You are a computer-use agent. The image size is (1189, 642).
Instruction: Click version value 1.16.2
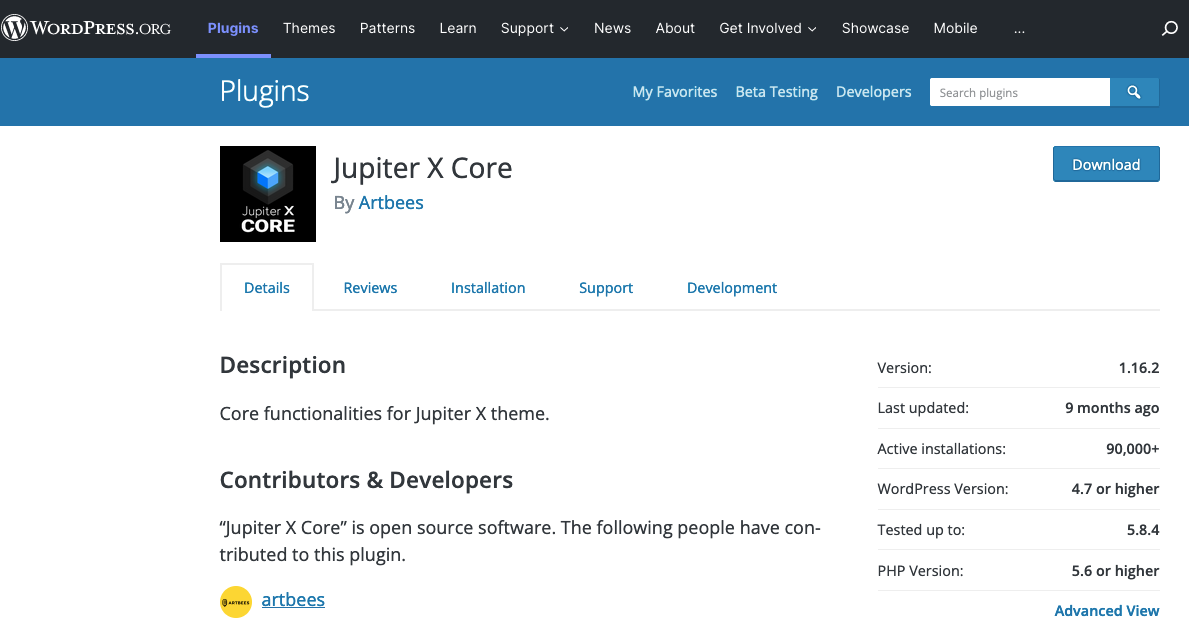point(1139,368)
